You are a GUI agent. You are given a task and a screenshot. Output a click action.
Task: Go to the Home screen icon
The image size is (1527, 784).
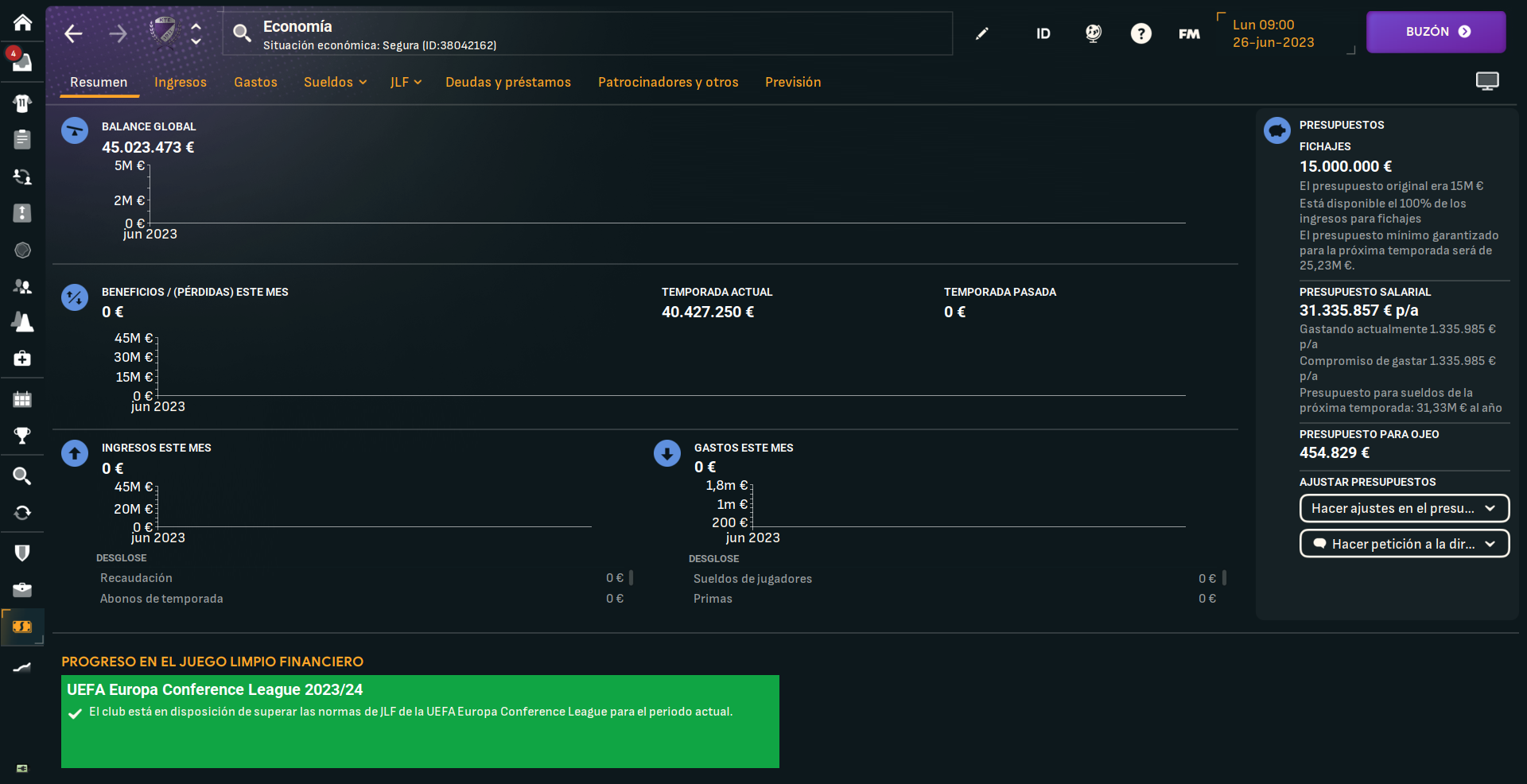[22, 22]
